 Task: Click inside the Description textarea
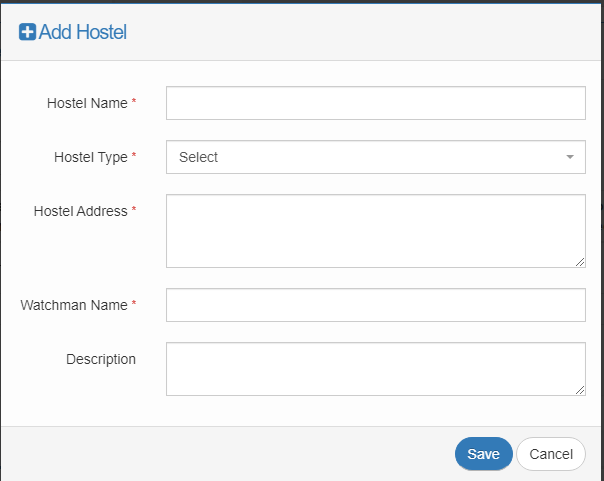pos(375,369)
